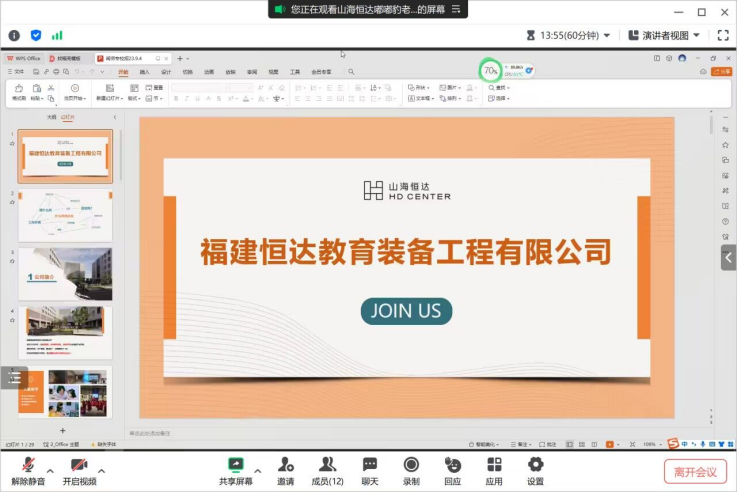
Task: Select the 会员专享 ribbon tab
Action: [x=321, y=72]
